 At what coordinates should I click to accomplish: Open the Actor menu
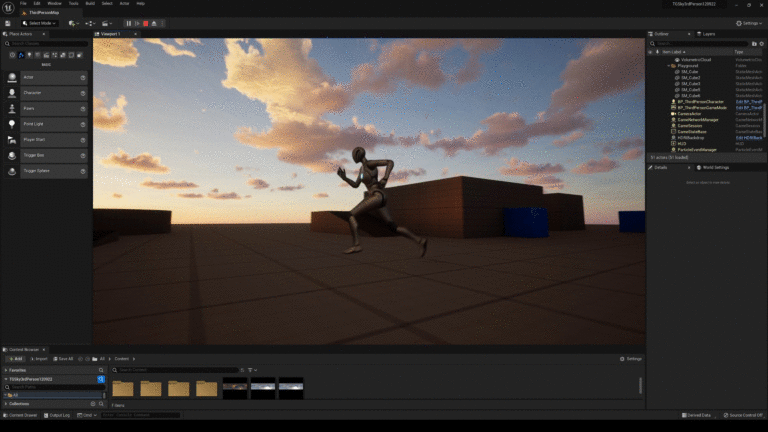pos(124,3)
